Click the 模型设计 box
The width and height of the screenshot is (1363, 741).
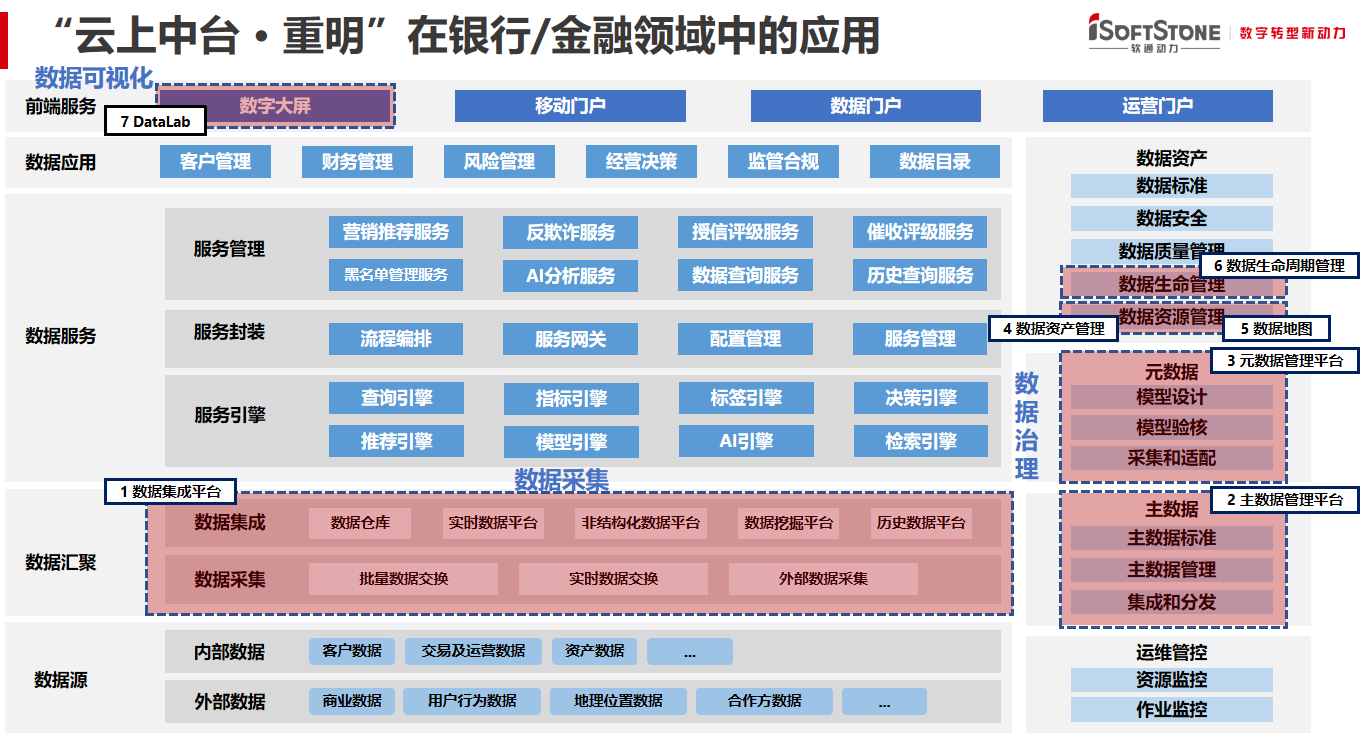point(1172,397)
